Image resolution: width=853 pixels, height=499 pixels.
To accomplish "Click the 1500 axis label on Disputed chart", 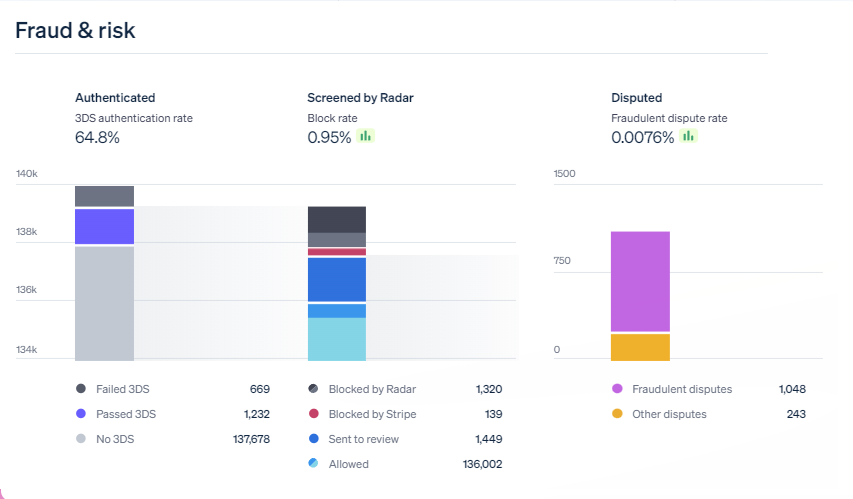I will click(x=565, y=174).
